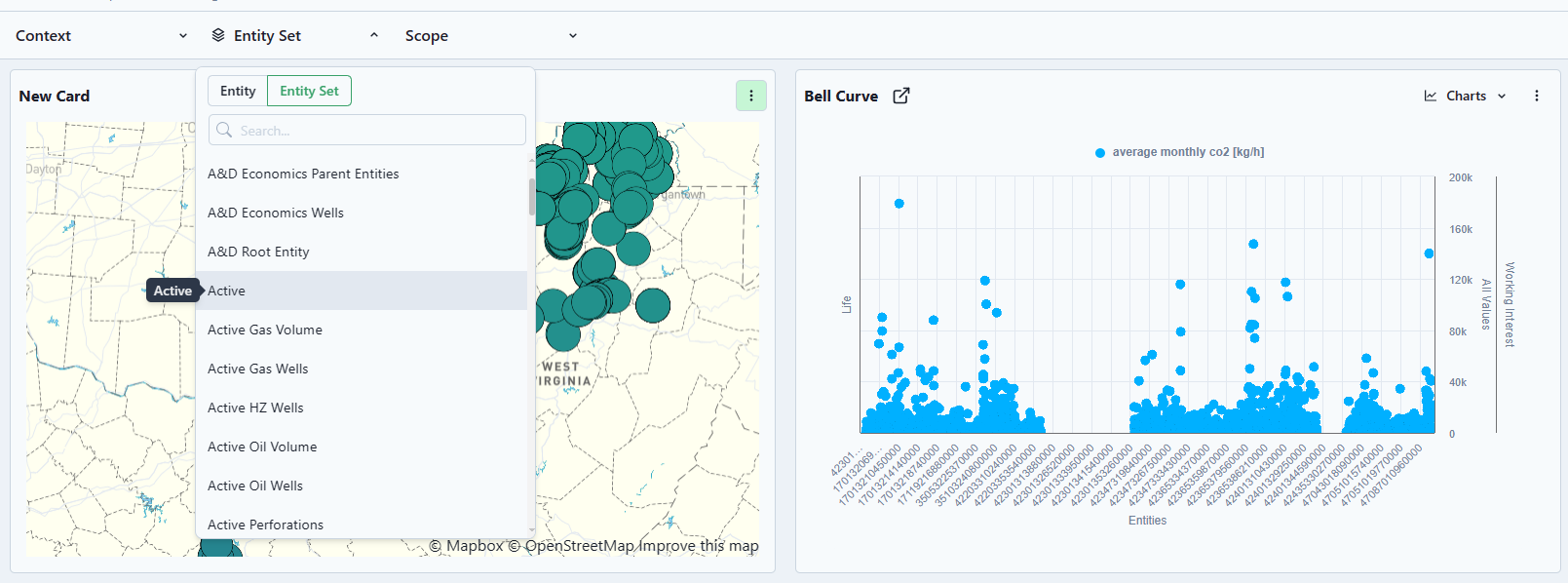Open the Bell Curve external link icon

pos(901,96)
